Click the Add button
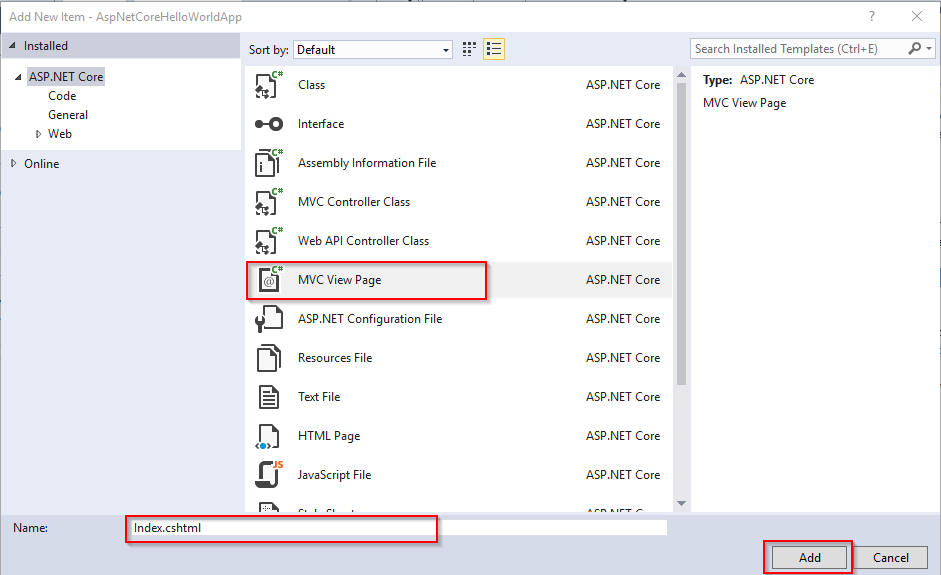Viewport: 941px width, 575px height. 809,558
